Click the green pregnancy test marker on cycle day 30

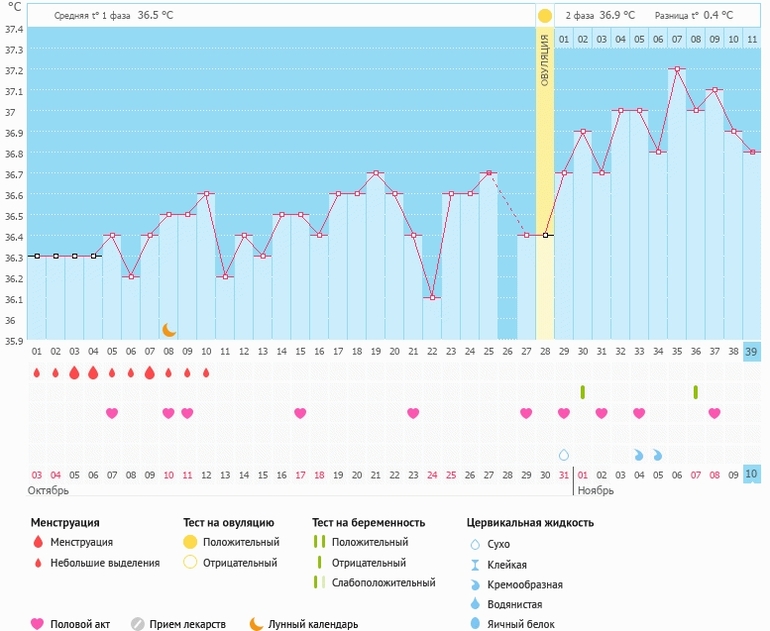pos(583,391)
